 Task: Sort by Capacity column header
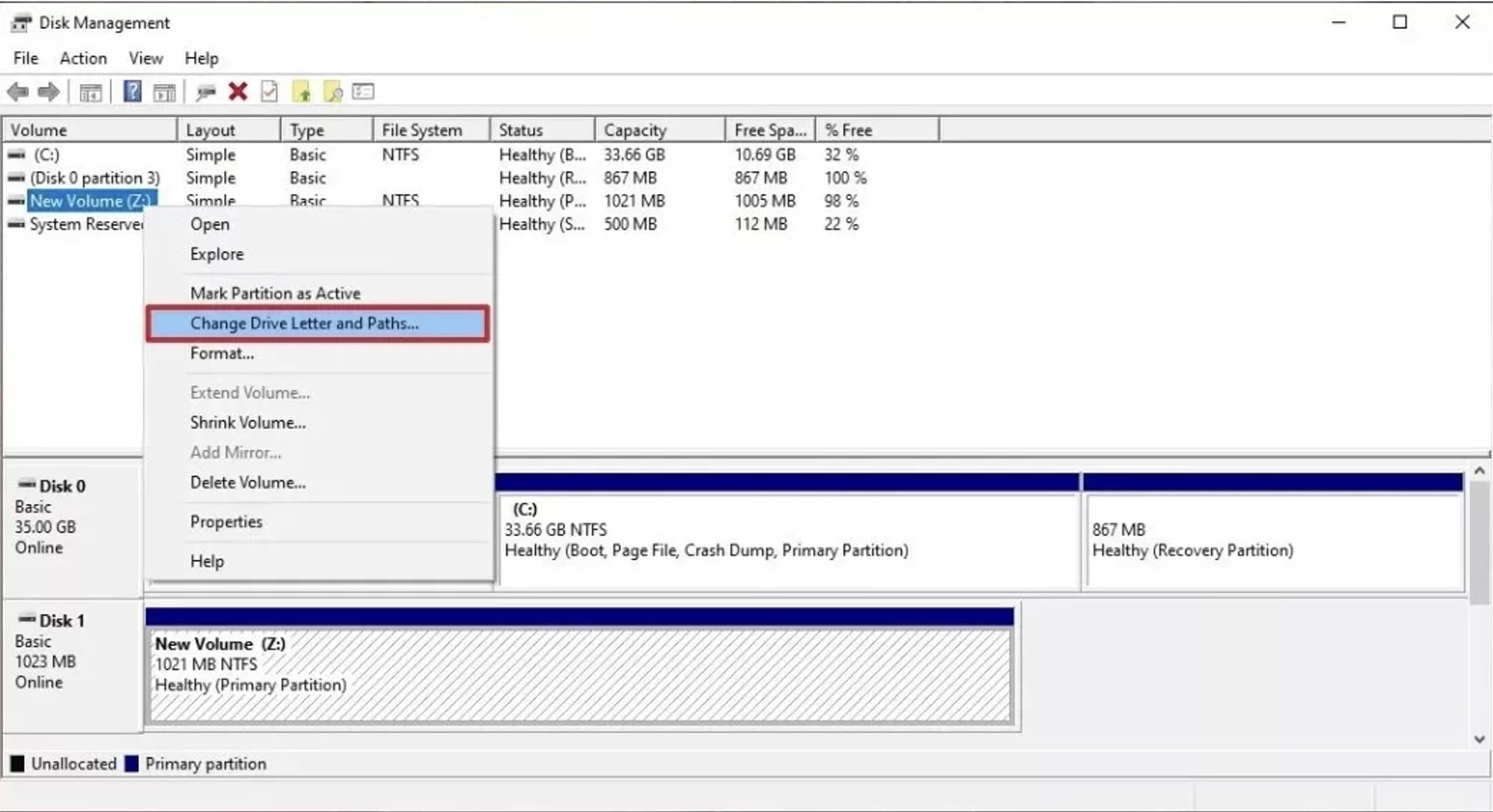pyautogui.click(x=635, y=130)
